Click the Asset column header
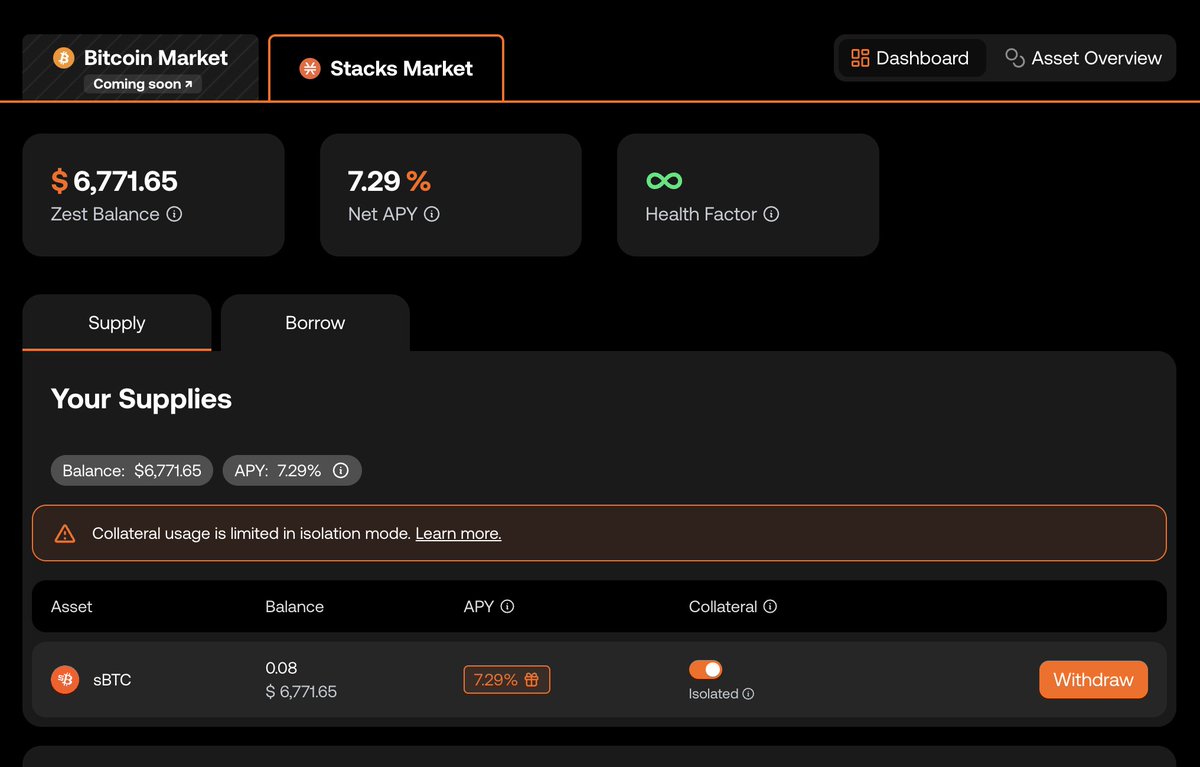The width and height of the screenshot is (1200, 767). [x=72, y=607]
